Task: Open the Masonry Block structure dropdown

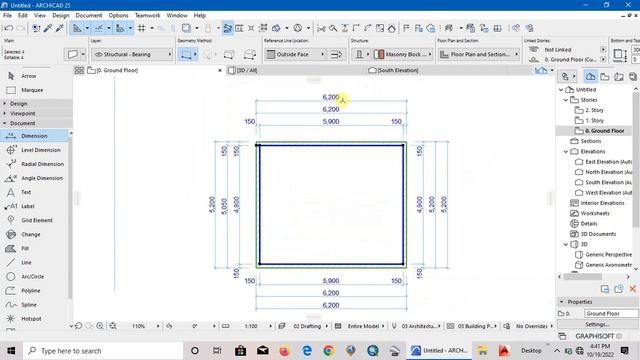Action: click(403, 54)
